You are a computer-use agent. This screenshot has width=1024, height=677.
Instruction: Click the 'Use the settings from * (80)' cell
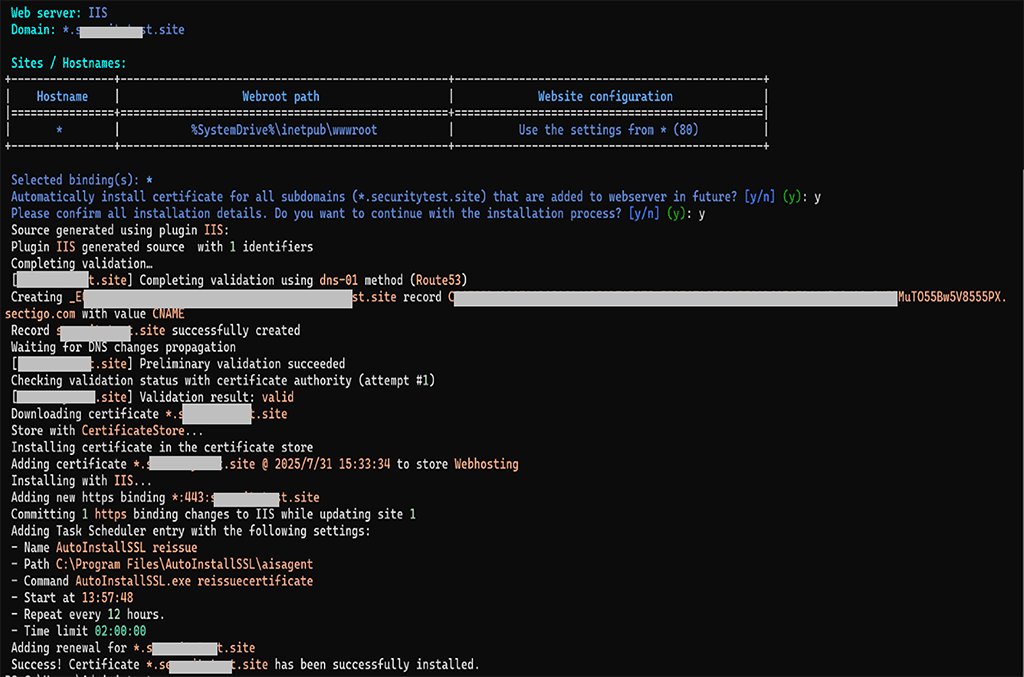coord(608,130)
